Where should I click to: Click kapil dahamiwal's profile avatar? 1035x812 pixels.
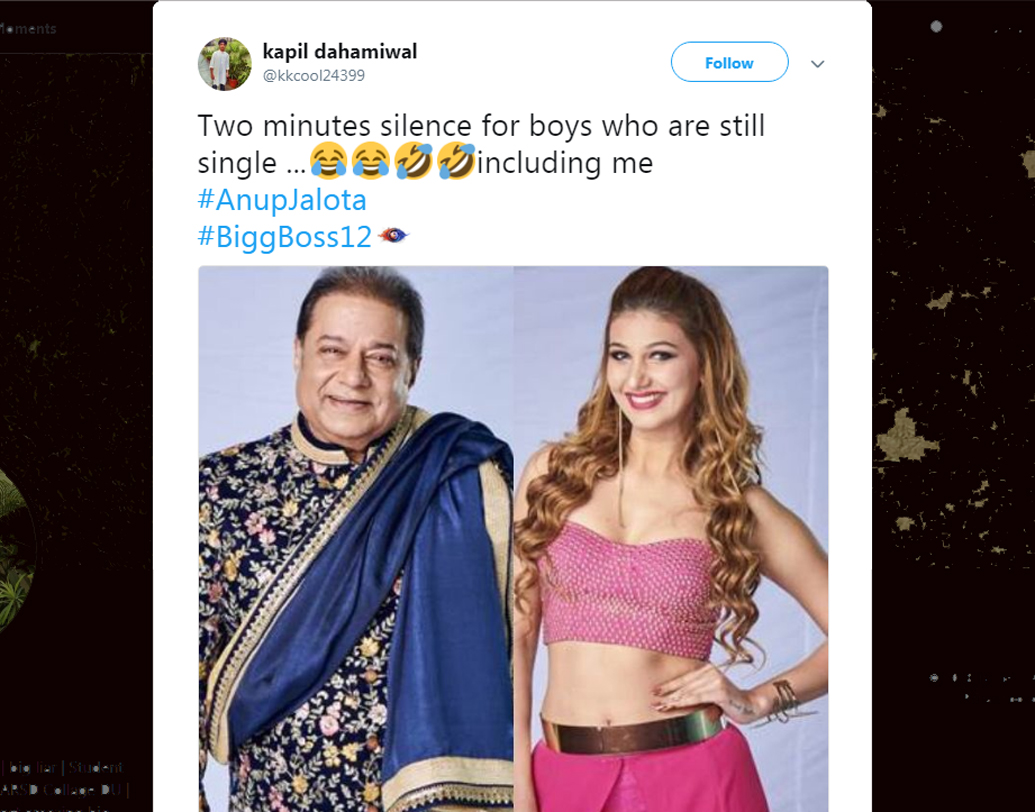pyautogui.click(x=224, y=62)
